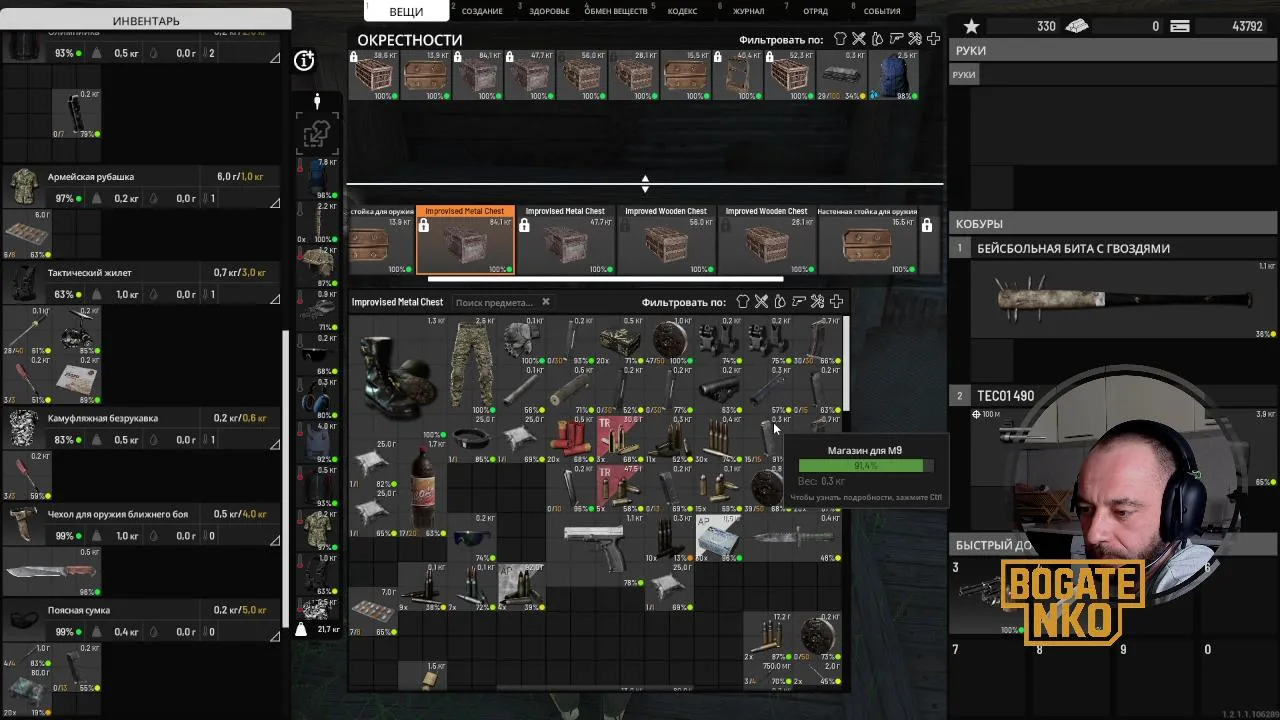Screen dimensions: 1280x720
Task: Select the 56,0 кг Improved Wooden Chest container
Action: tap(666, 240)
